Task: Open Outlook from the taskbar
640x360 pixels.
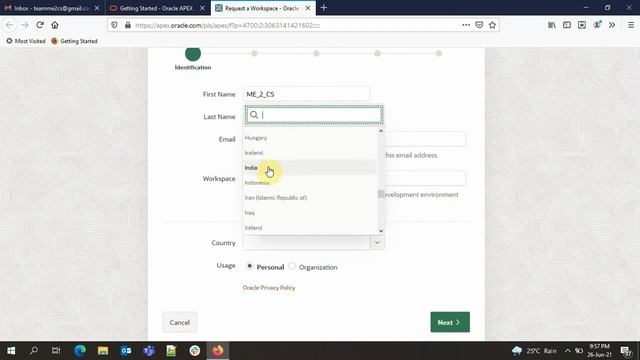Action: (126, 351)
